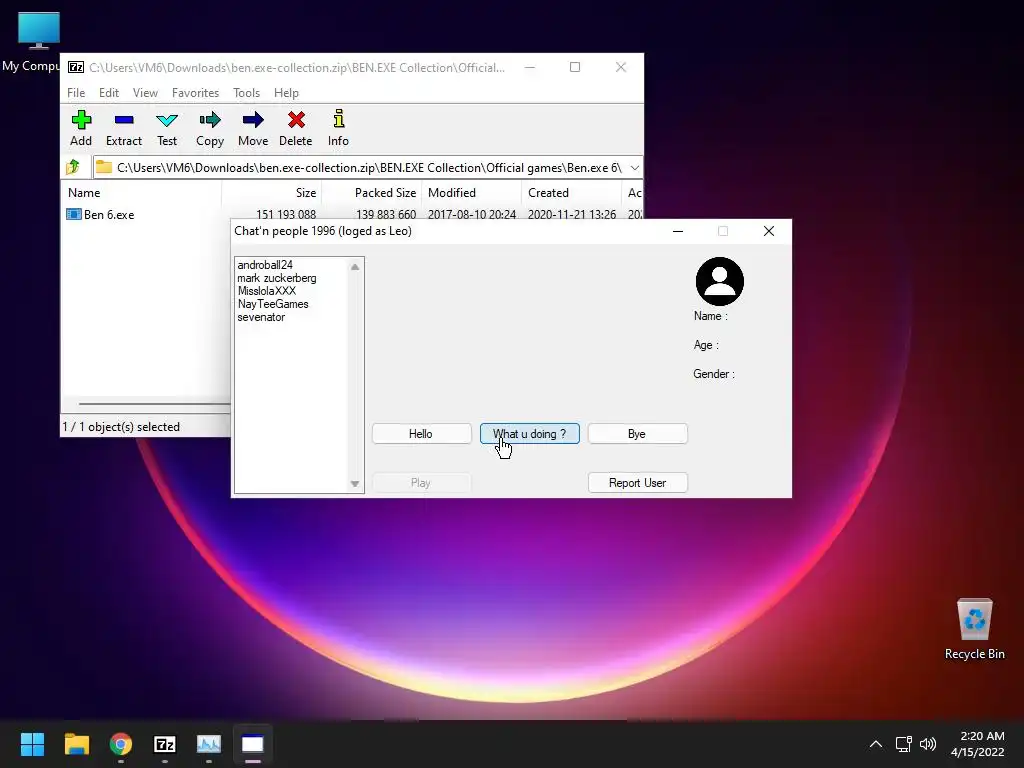Send the Hello message
Screen dimensions: 1024x768
click(421, 434)
